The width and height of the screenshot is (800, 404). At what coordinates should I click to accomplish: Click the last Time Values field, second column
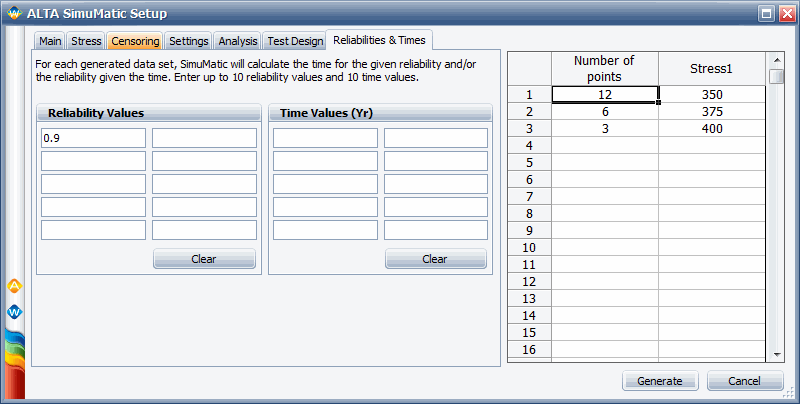(436, 230)
